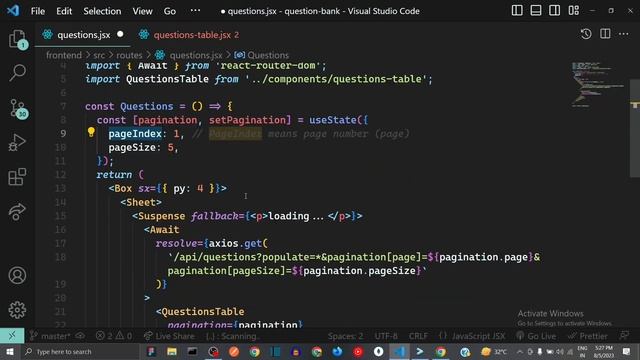Click the line number 9 in the gutter
This screenshot has height=360, width=640.
pyautogui.click(x=63, y=133)
